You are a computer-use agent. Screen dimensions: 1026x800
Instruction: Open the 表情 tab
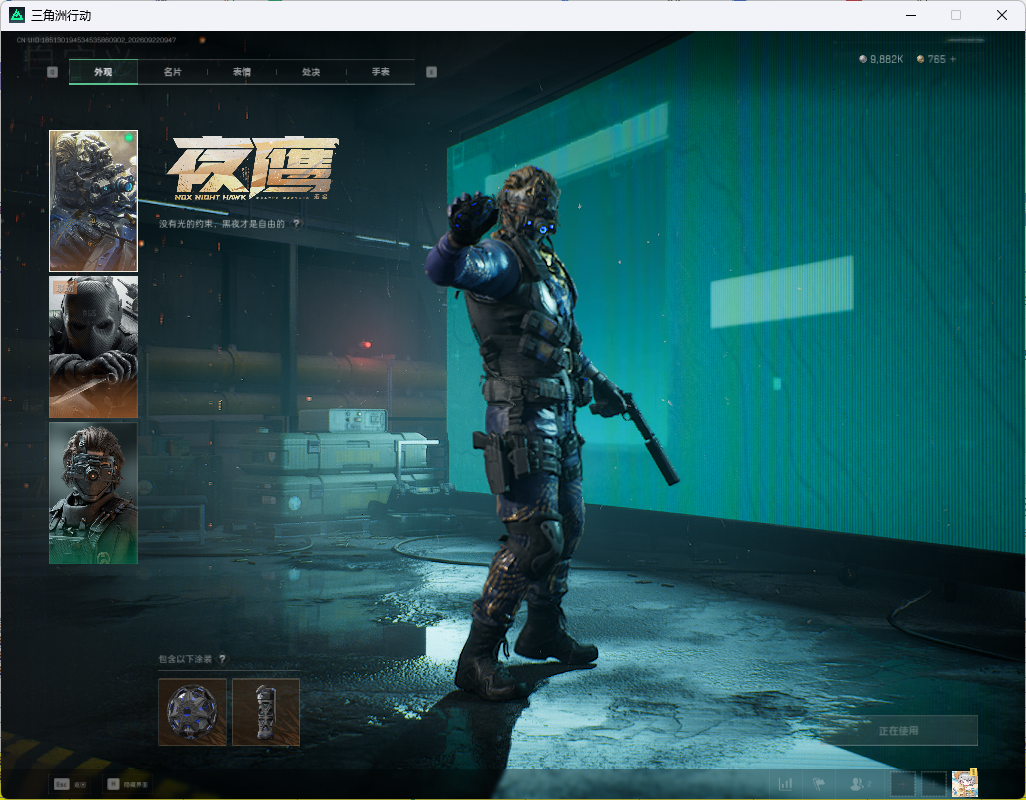click(x=242, y=72)
